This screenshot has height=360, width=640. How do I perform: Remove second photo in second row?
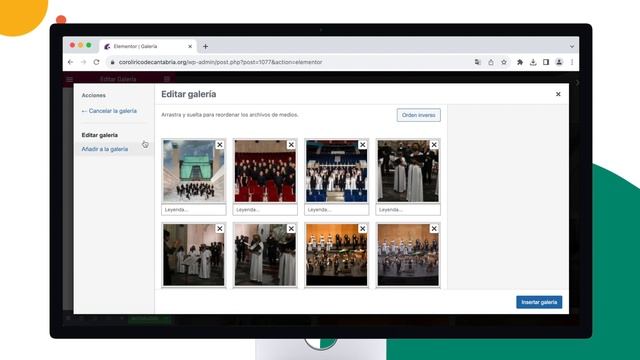[291, 229]
